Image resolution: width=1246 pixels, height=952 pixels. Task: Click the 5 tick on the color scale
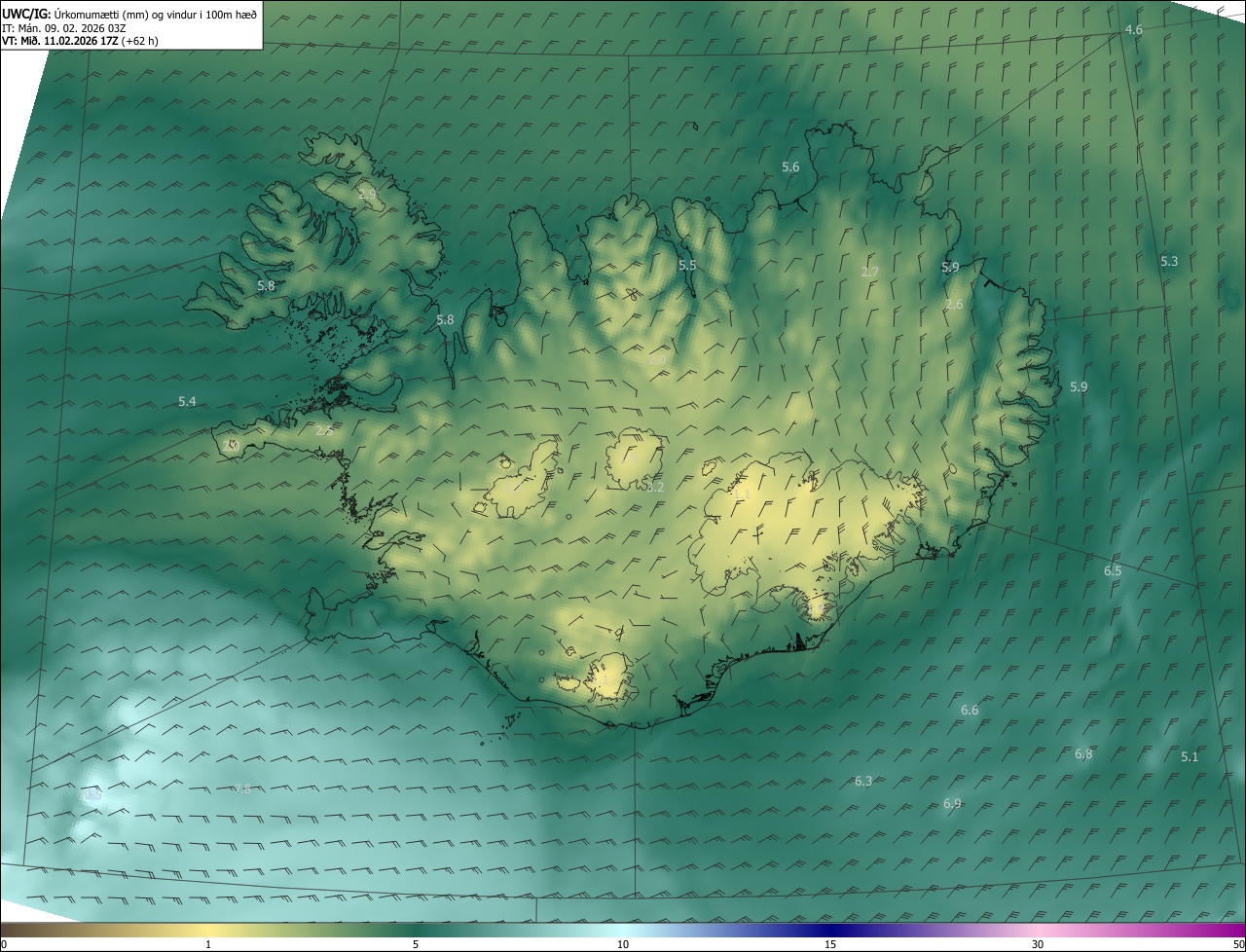(416, 944)
